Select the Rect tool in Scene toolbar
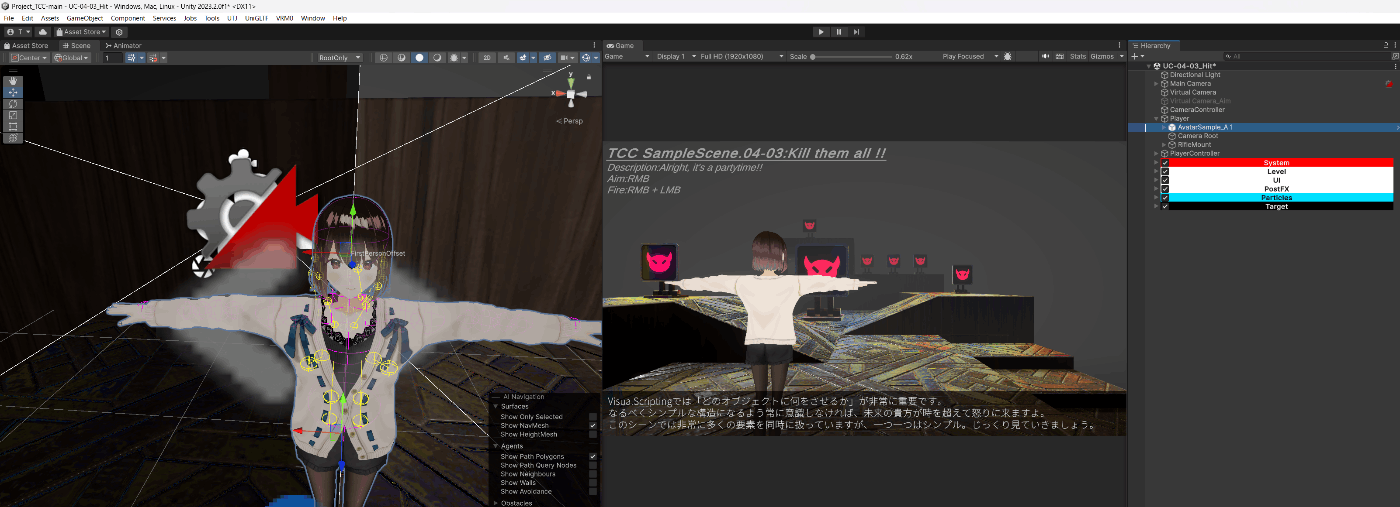1400x507 pixels. 13,126
